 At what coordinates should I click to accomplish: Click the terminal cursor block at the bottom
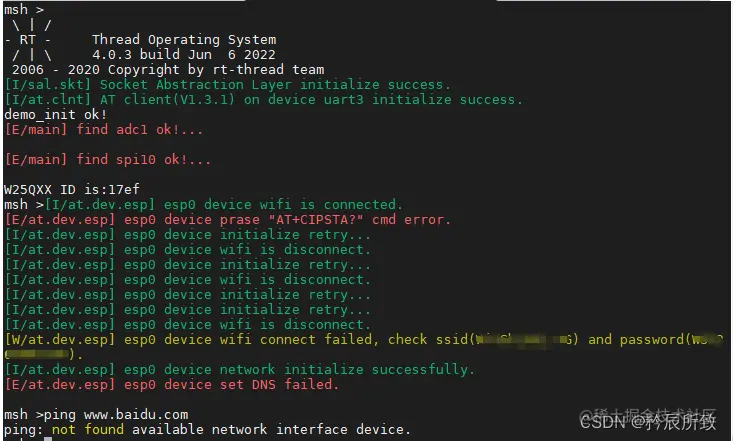48,439
